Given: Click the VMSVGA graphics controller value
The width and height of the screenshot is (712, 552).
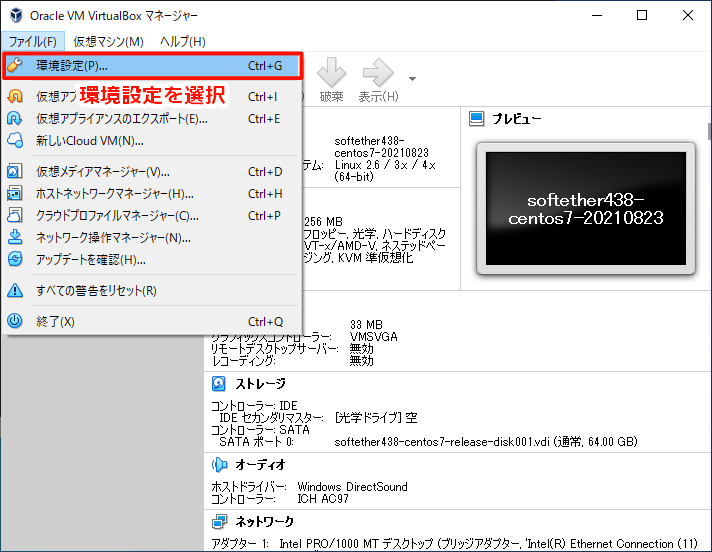Looking at the screenshot, I should click(373, 337).
